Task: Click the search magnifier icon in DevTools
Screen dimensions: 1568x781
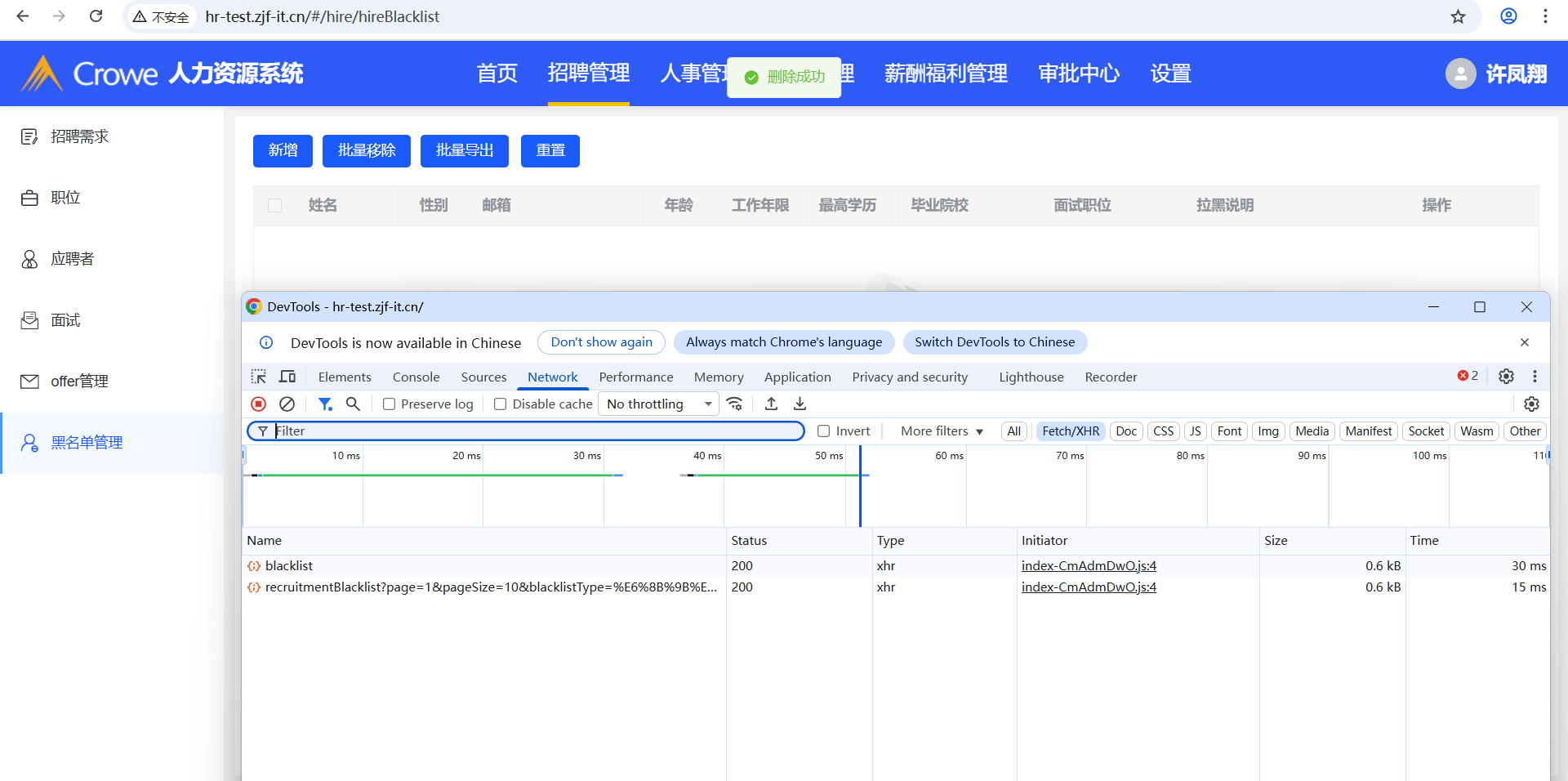Action: point(353,404)
